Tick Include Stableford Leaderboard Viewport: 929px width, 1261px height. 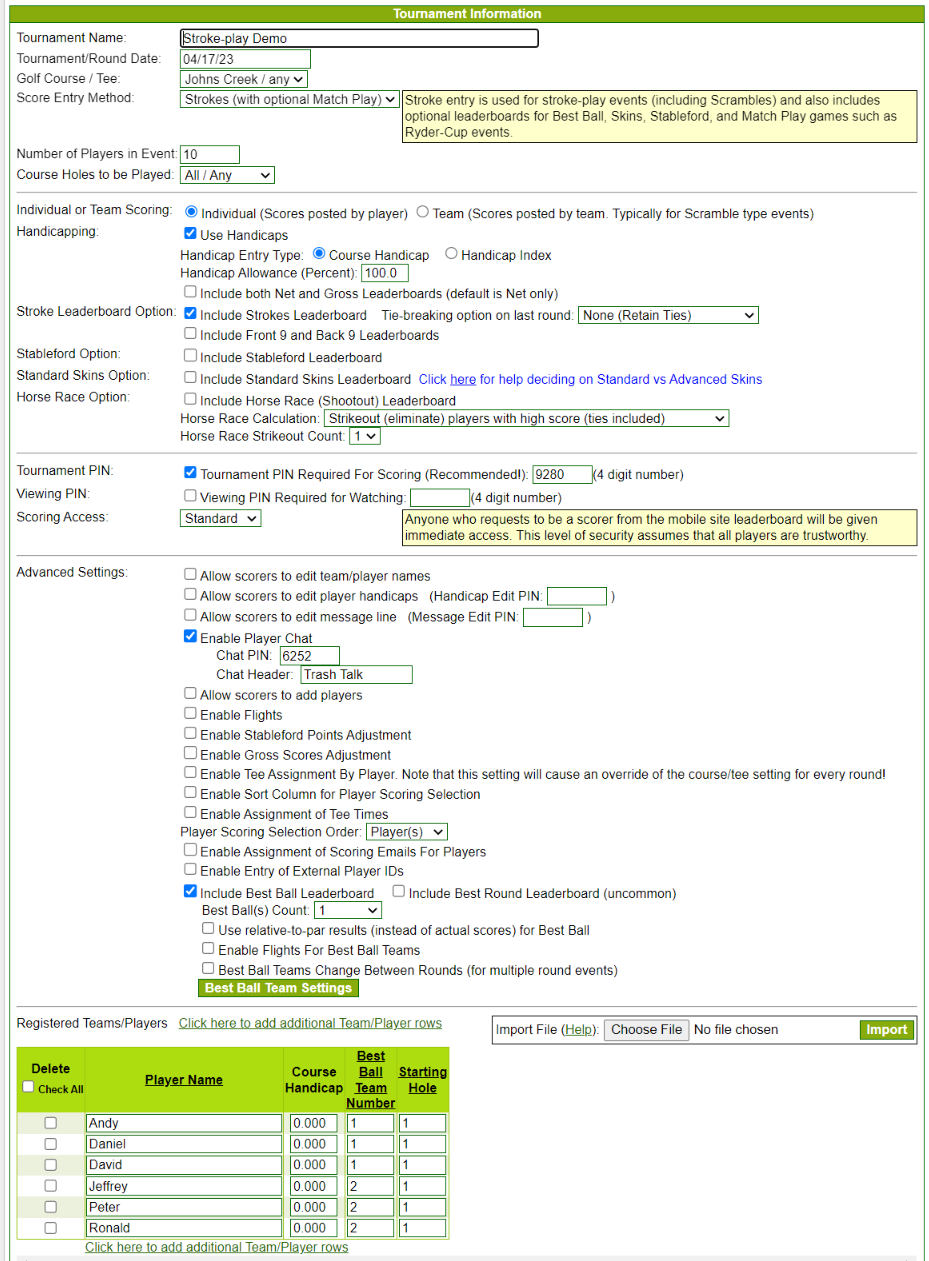tap(190, 356)
